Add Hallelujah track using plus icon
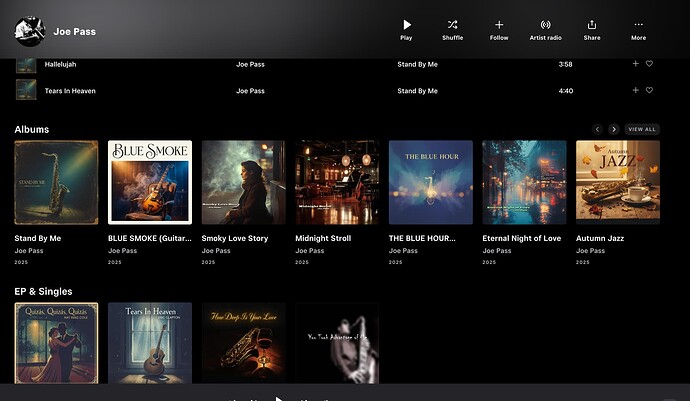690x401 pixels. tap(635, 64)
